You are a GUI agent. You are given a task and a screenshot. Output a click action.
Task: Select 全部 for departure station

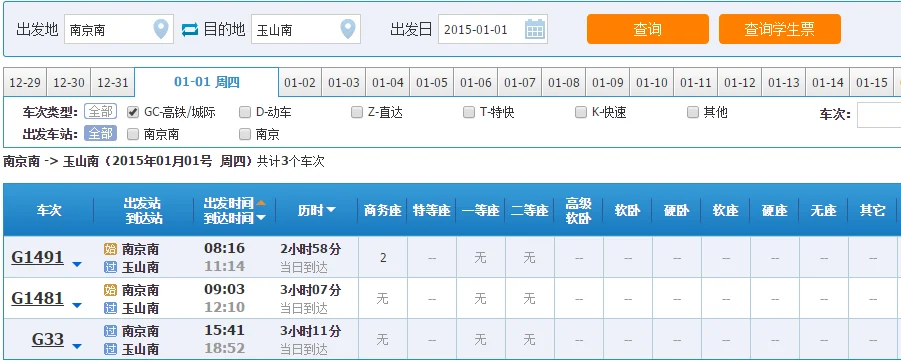101,134
